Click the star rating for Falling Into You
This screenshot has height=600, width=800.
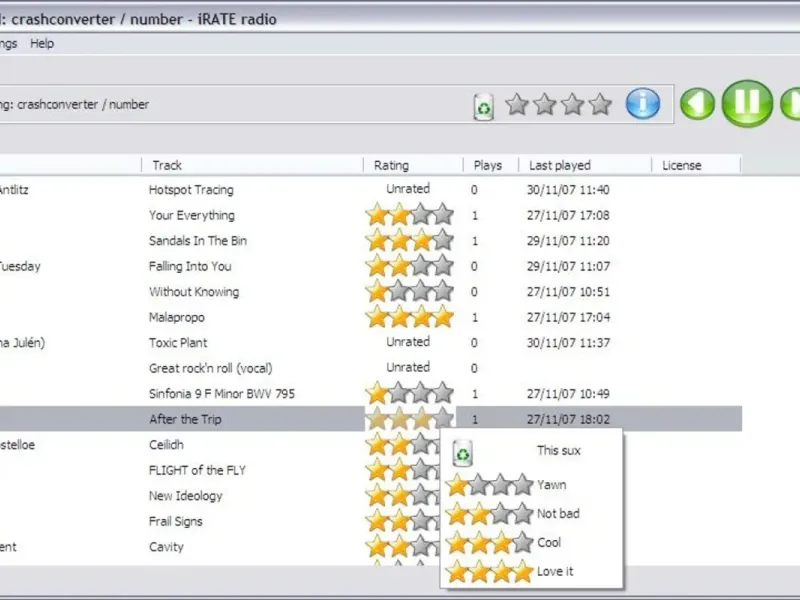pos(410,265)
